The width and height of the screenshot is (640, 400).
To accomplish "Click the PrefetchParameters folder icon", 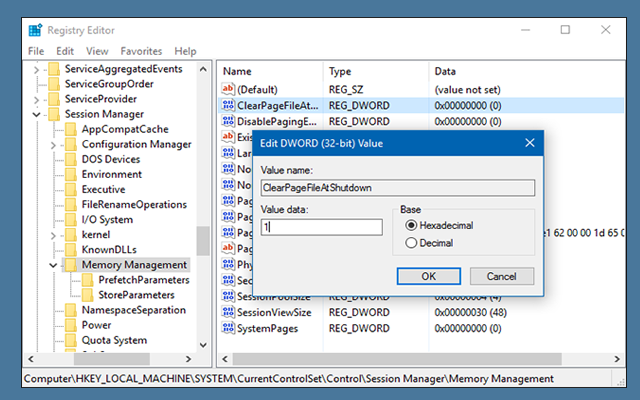I will pyautogui.click(x=87, y=280).
